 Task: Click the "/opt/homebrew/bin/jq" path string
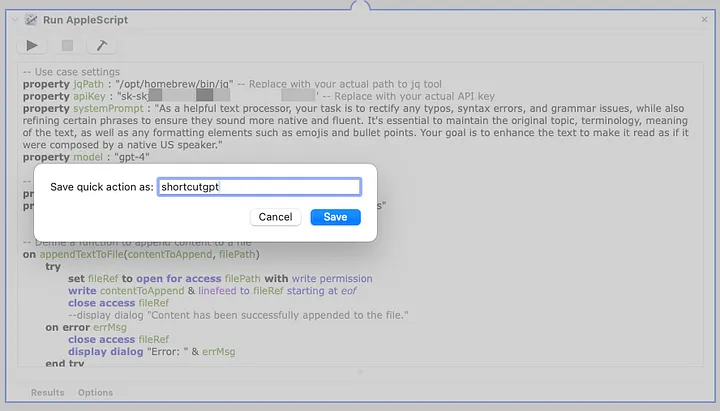(x=174, y=84)
